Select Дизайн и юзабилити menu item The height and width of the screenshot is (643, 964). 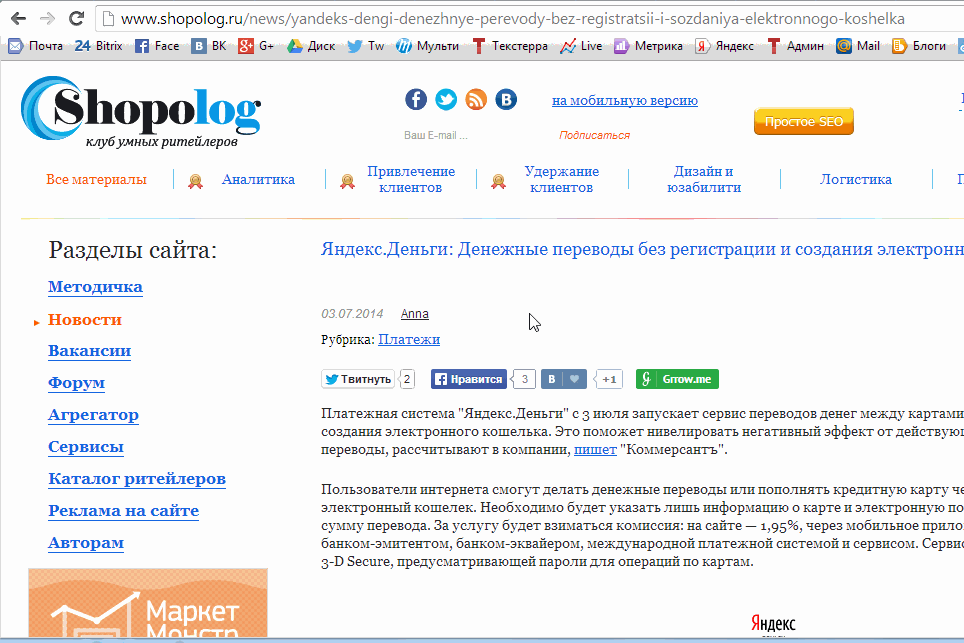click(x=704, y=179)
